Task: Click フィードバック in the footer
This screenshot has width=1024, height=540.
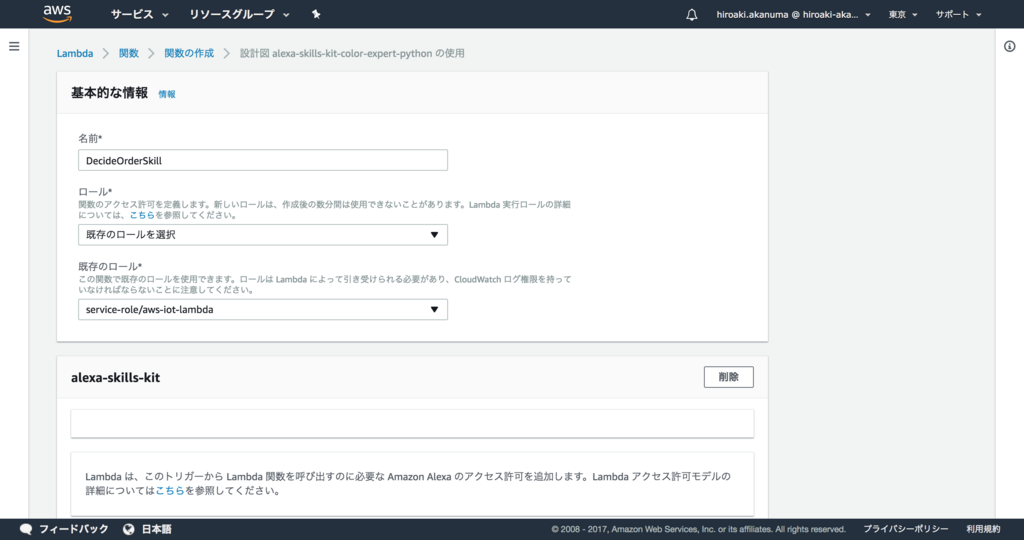Action: [73, 529]
